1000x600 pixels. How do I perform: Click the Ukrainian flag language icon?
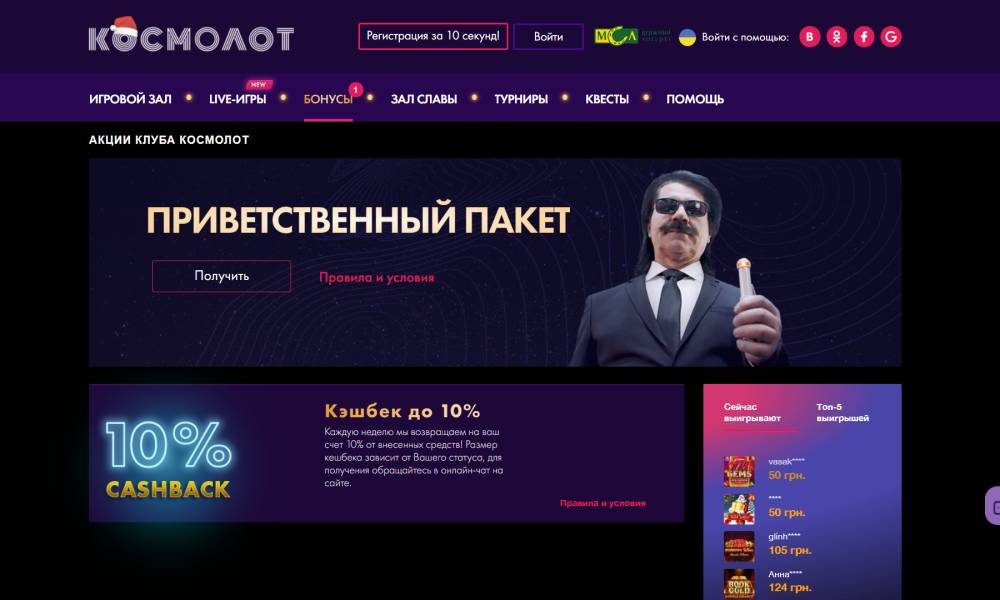click(x=687, y=37)
